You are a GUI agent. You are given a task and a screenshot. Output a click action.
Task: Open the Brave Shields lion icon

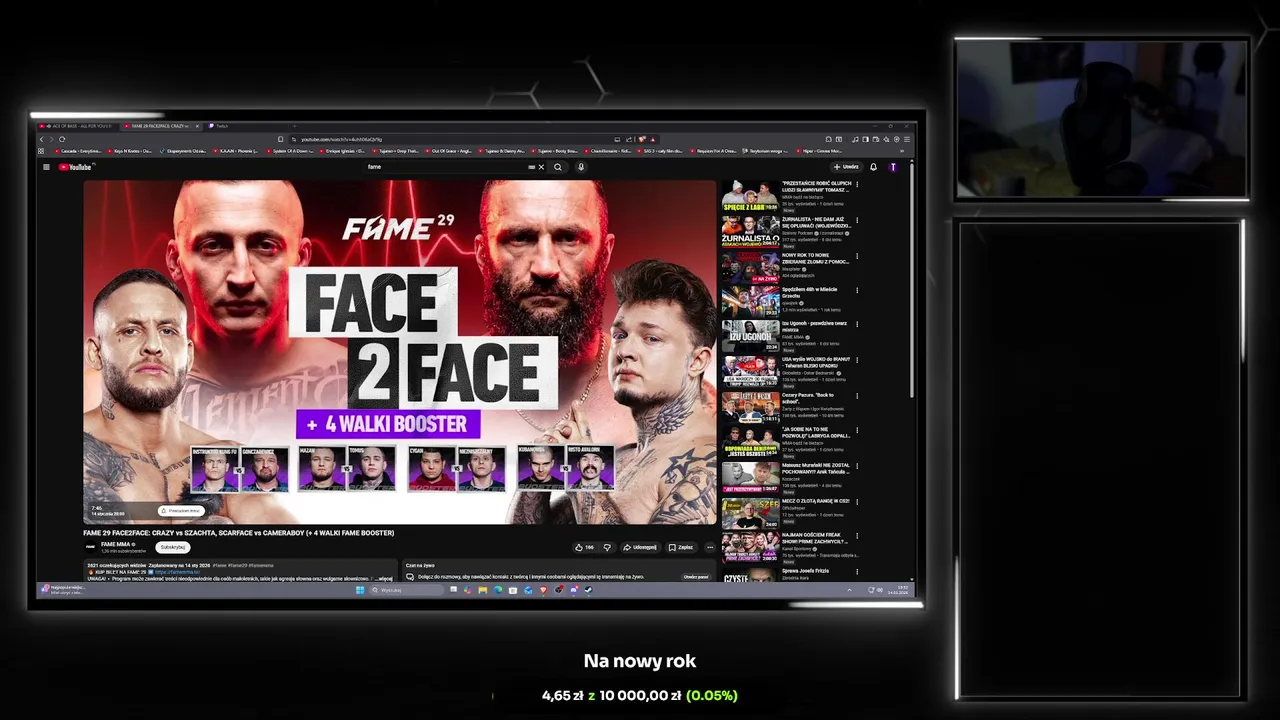[x=641, y=139]
